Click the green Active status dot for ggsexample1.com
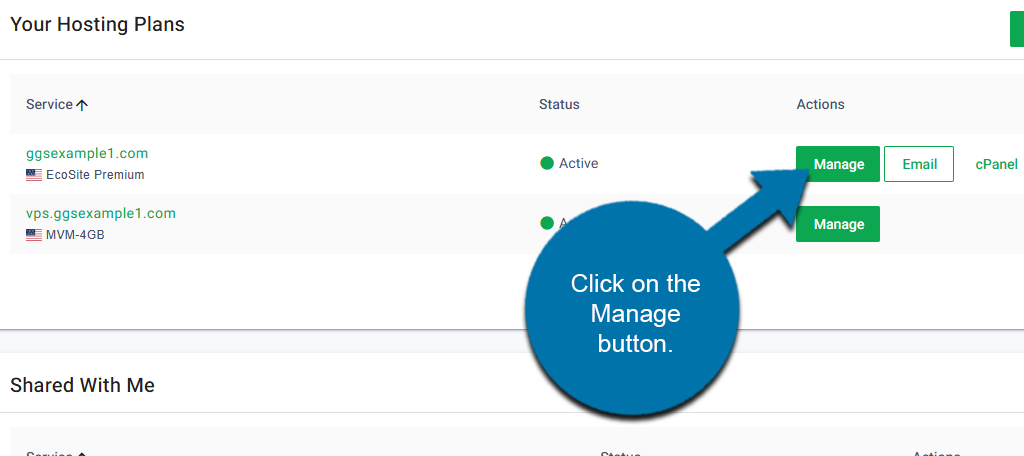 point(547,163)
